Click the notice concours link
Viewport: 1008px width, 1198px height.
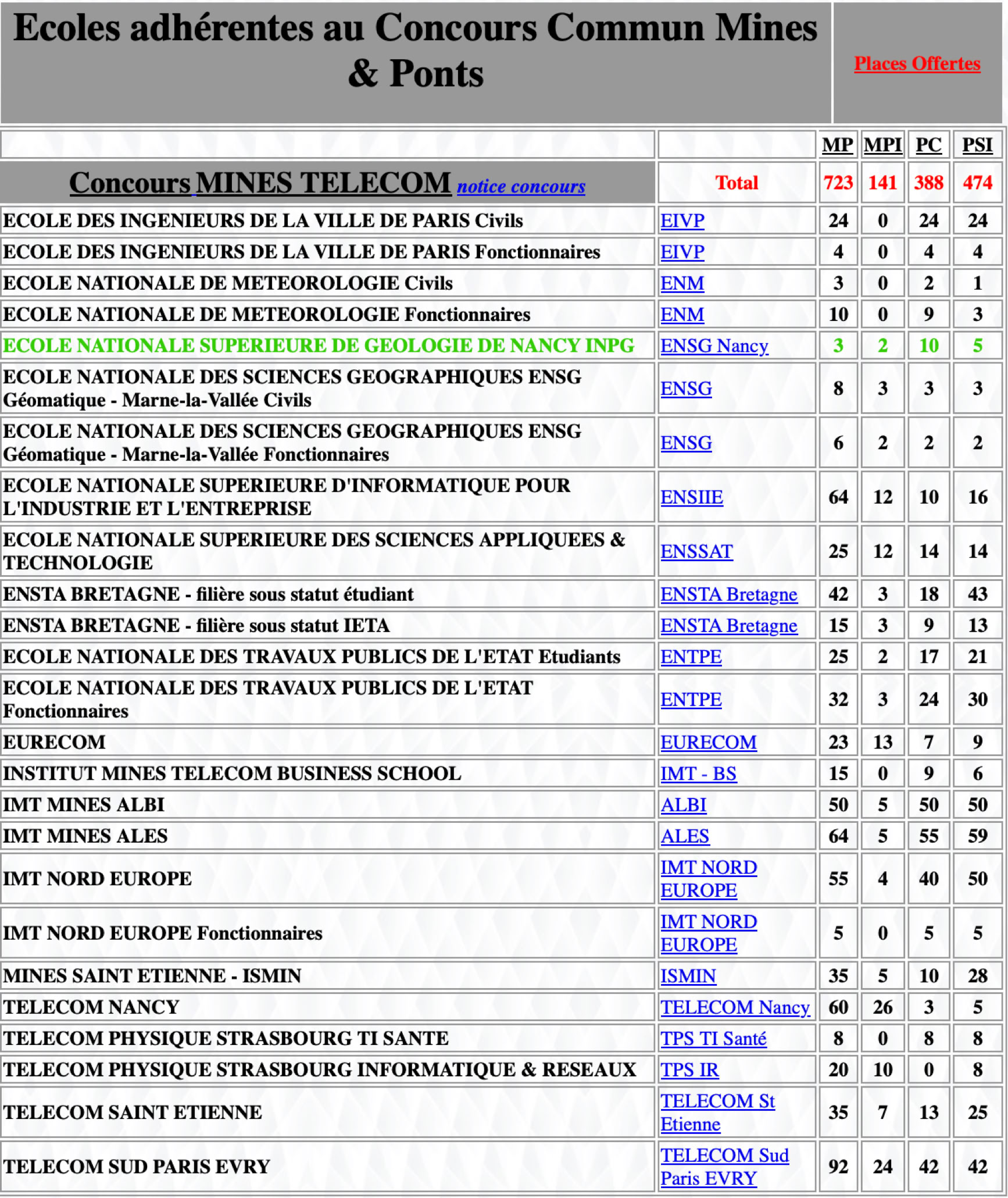[x=520, y=186]
